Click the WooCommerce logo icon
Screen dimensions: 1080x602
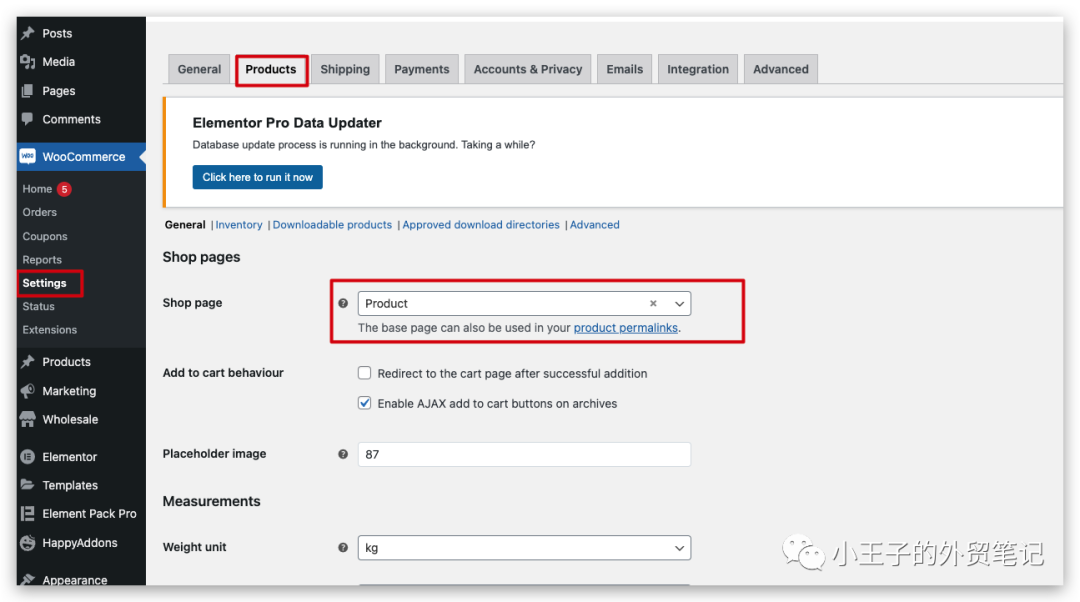(28, 156)
